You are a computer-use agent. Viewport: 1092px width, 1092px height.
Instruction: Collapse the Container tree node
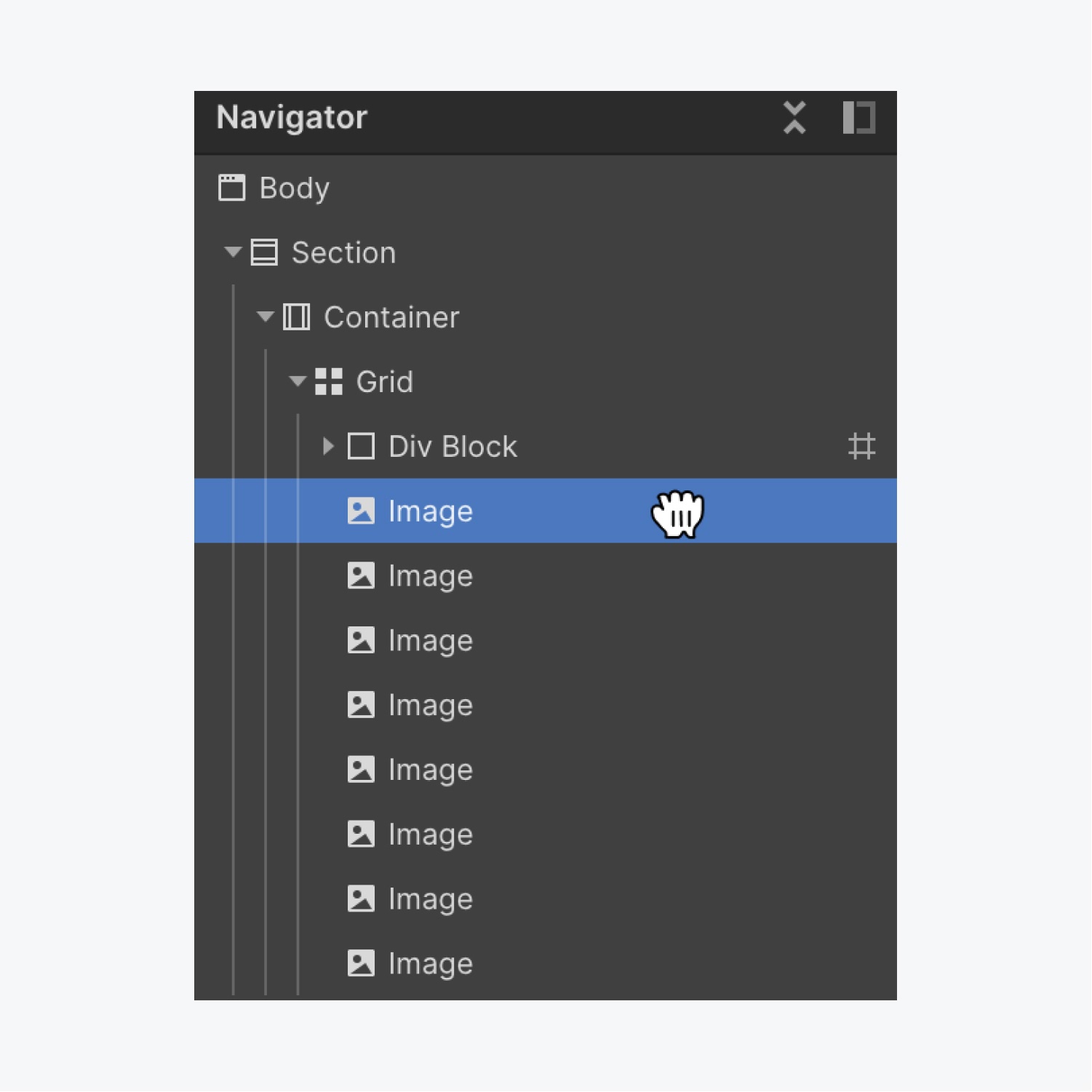pyautogui.click(x=265, y=317)
